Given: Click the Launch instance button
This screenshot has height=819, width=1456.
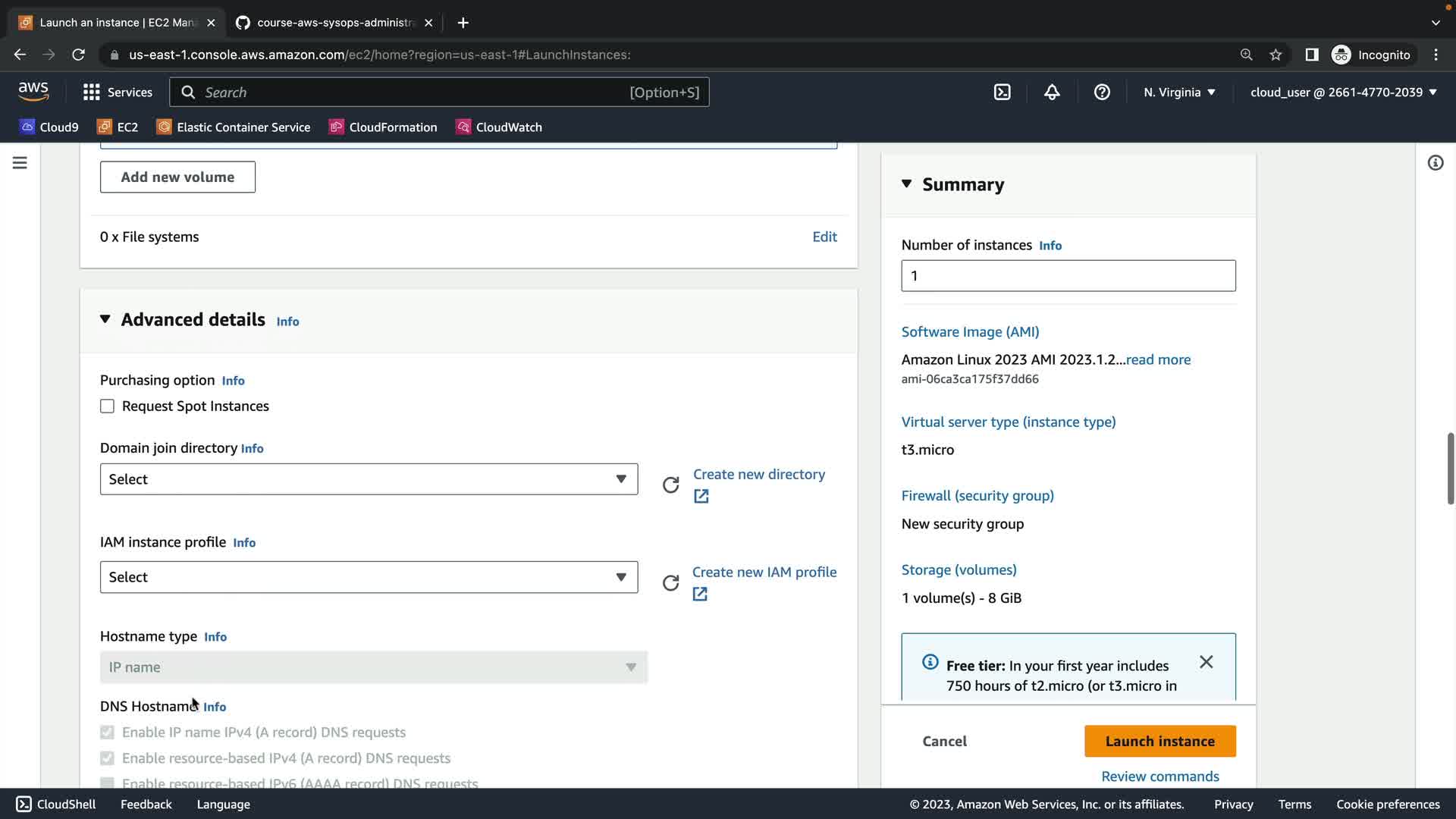Looking at the screenshot, I should pyautogui.click(x=1159, y=742).
